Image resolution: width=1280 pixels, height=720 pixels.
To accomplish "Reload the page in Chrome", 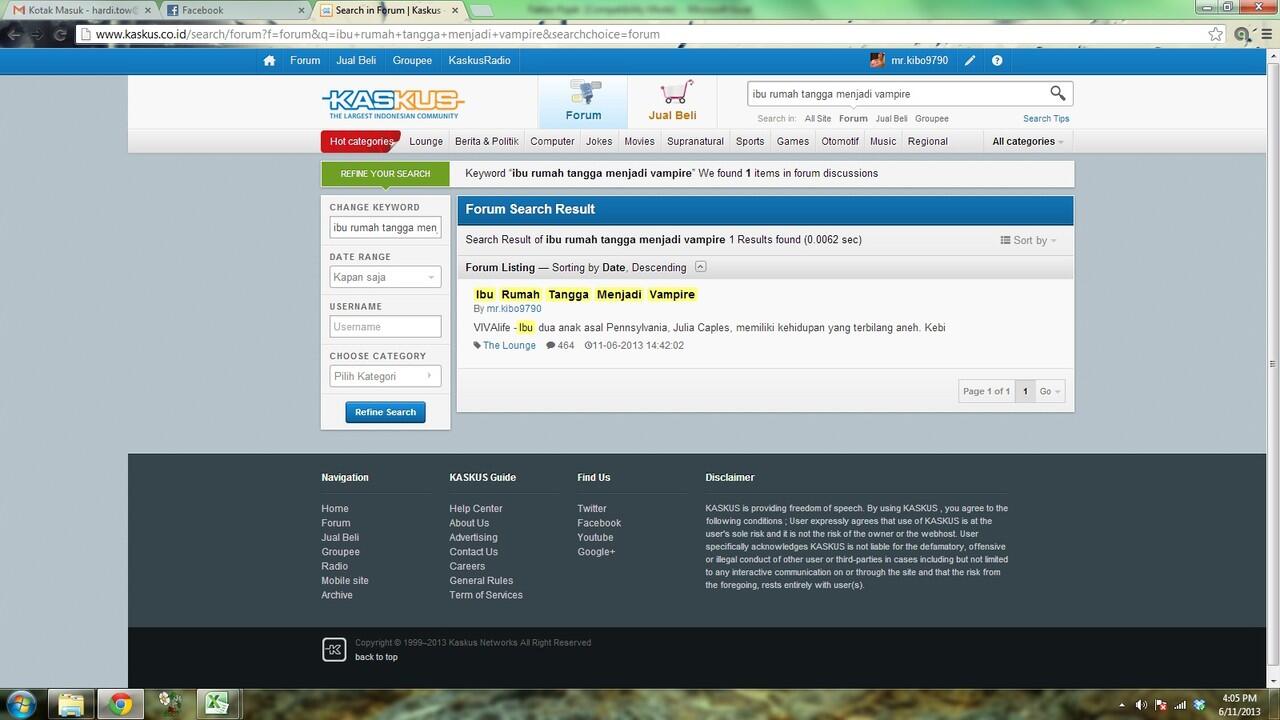I will click(61, 34).
